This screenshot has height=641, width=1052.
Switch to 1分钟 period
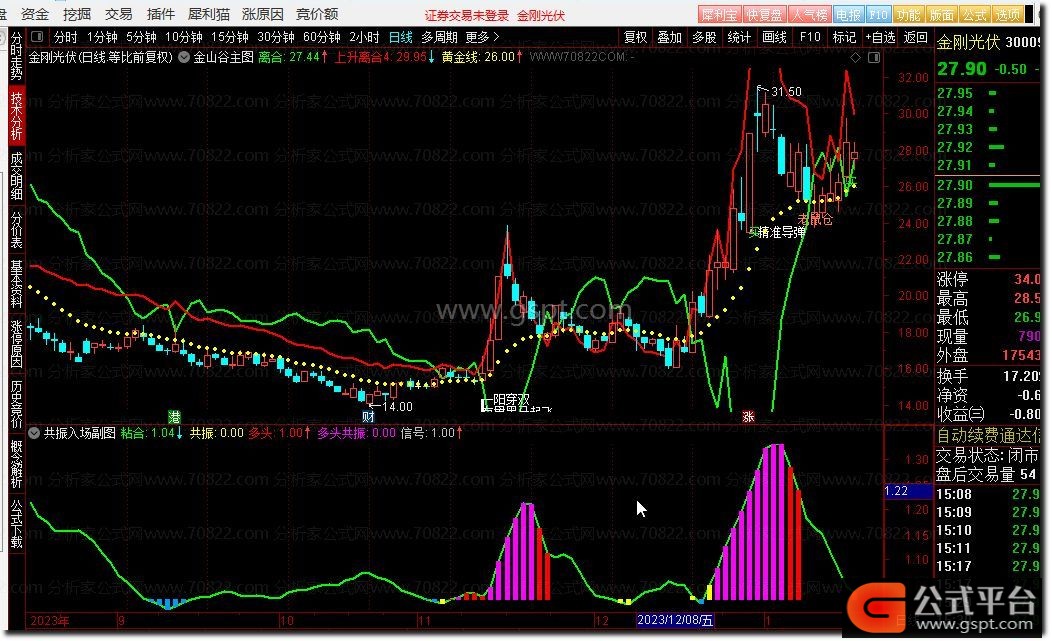click(x=102, y=37)
